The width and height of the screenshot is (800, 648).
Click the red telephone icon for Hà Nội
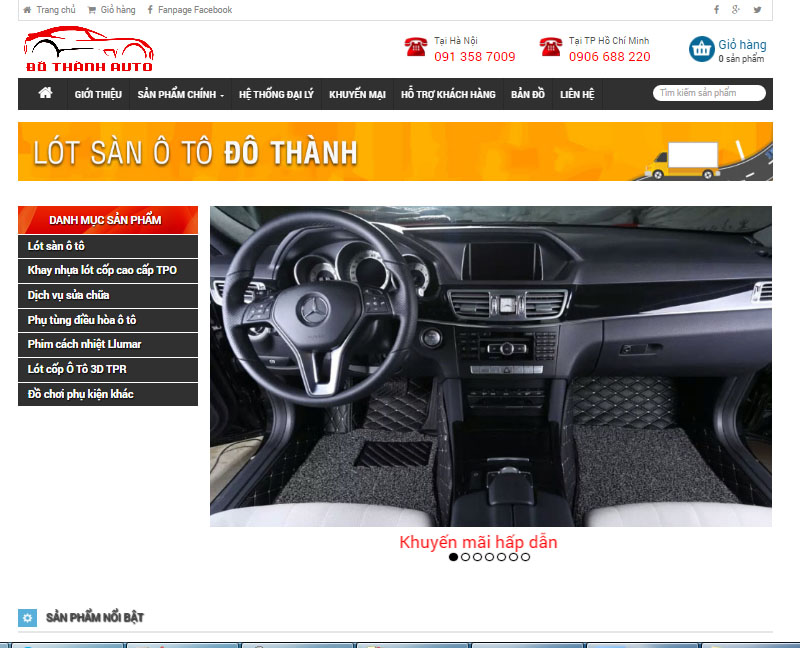click(416, 46)
